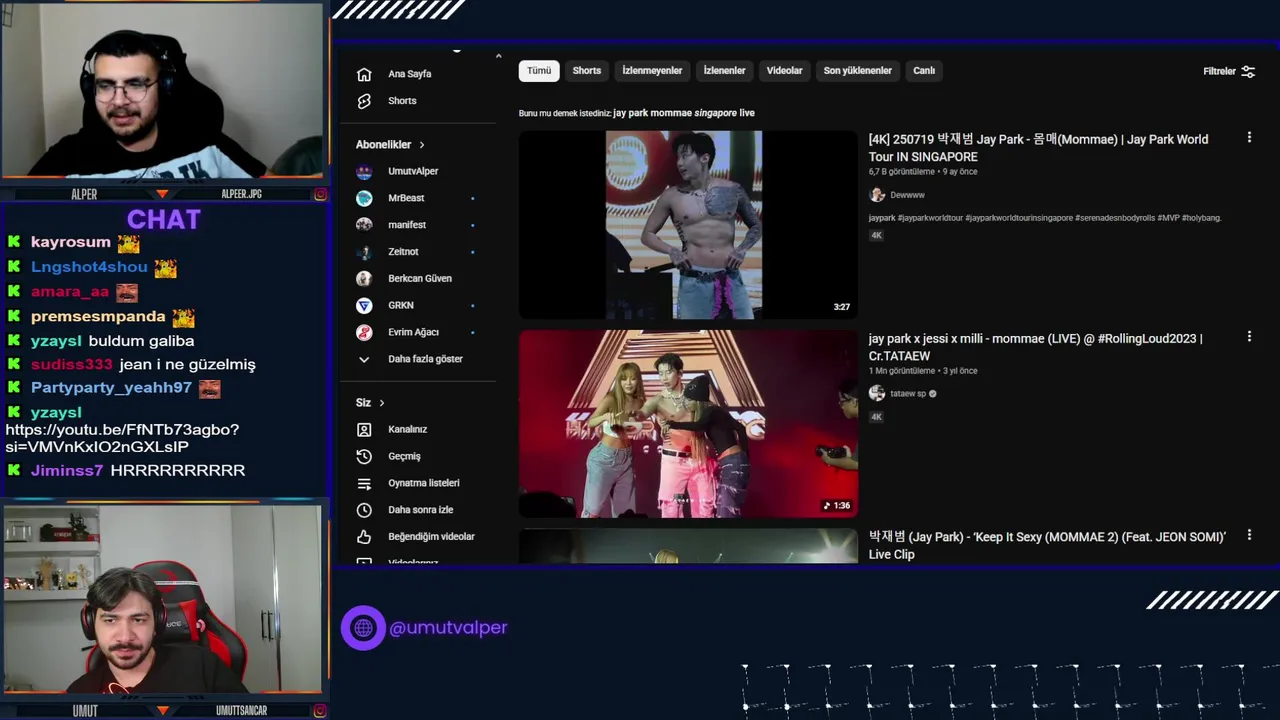Click the Dewwww channel name

click(907, 195)
